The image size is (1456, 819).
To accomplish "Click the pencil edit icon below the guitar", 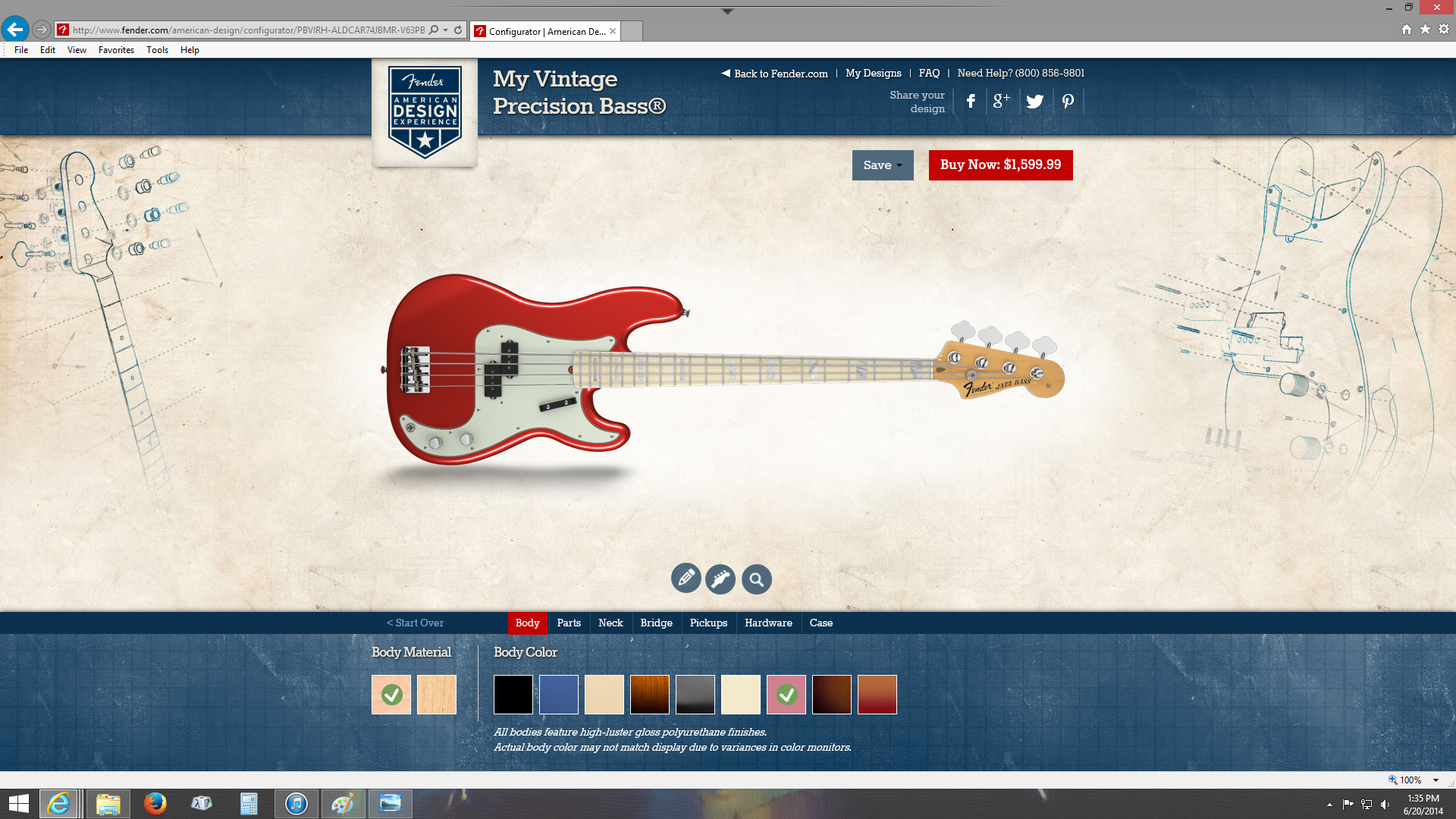I will coord(686,579).
